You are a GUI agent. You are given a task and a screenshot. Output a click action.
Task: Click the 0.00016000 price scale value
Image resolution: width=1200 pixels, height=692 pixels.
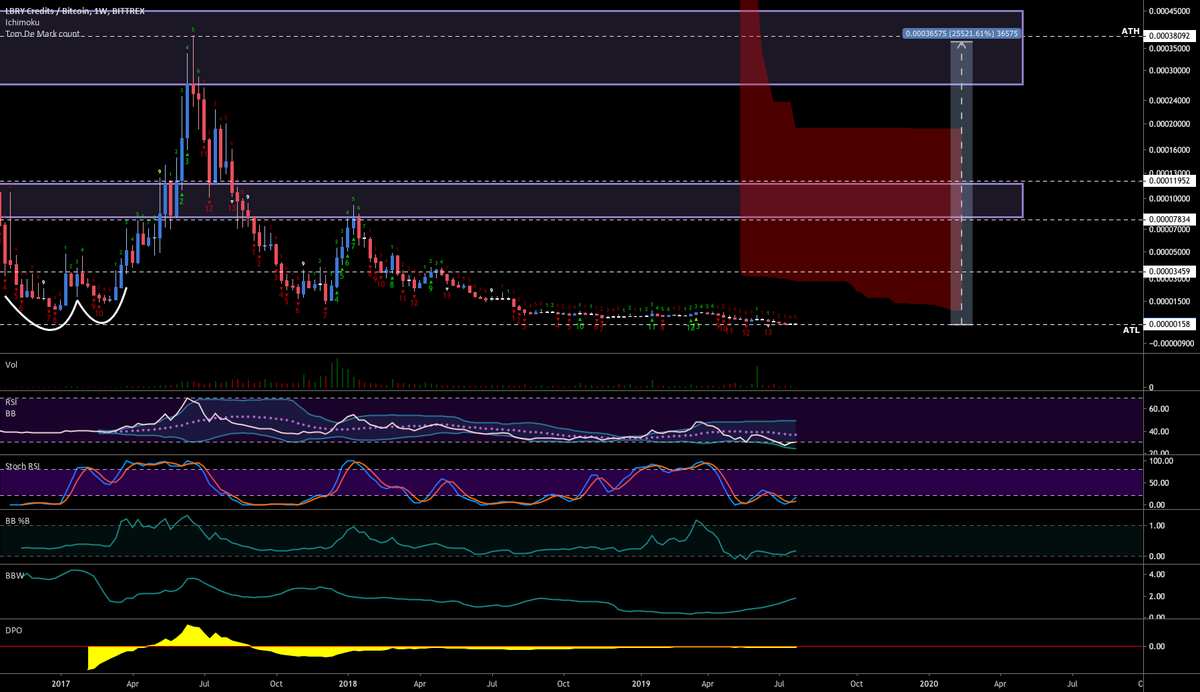click(x=1170, y=150)
